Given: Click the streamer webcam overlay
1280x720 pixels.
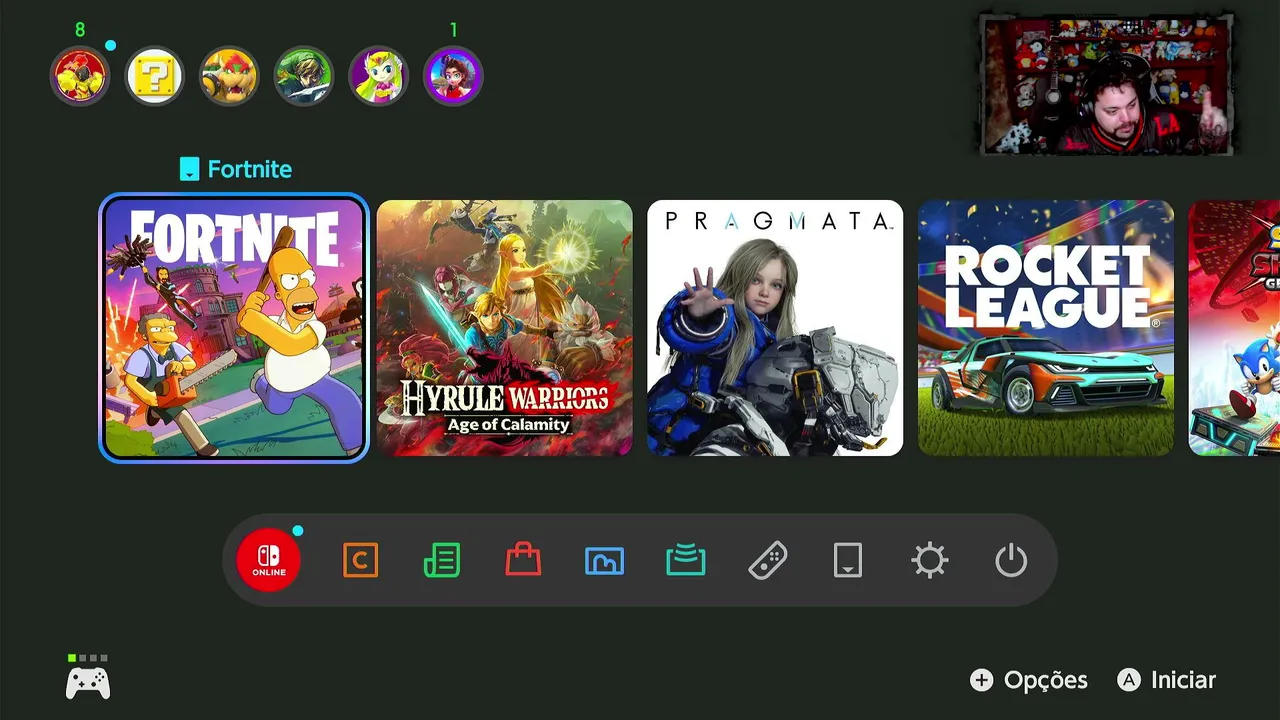Looking at the screenshot, I should pos(1106,84).
